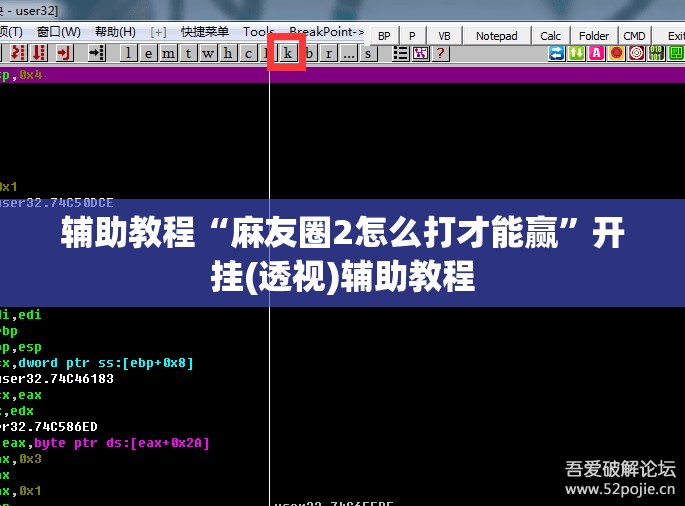Click the CMD button

click(634, 36)
